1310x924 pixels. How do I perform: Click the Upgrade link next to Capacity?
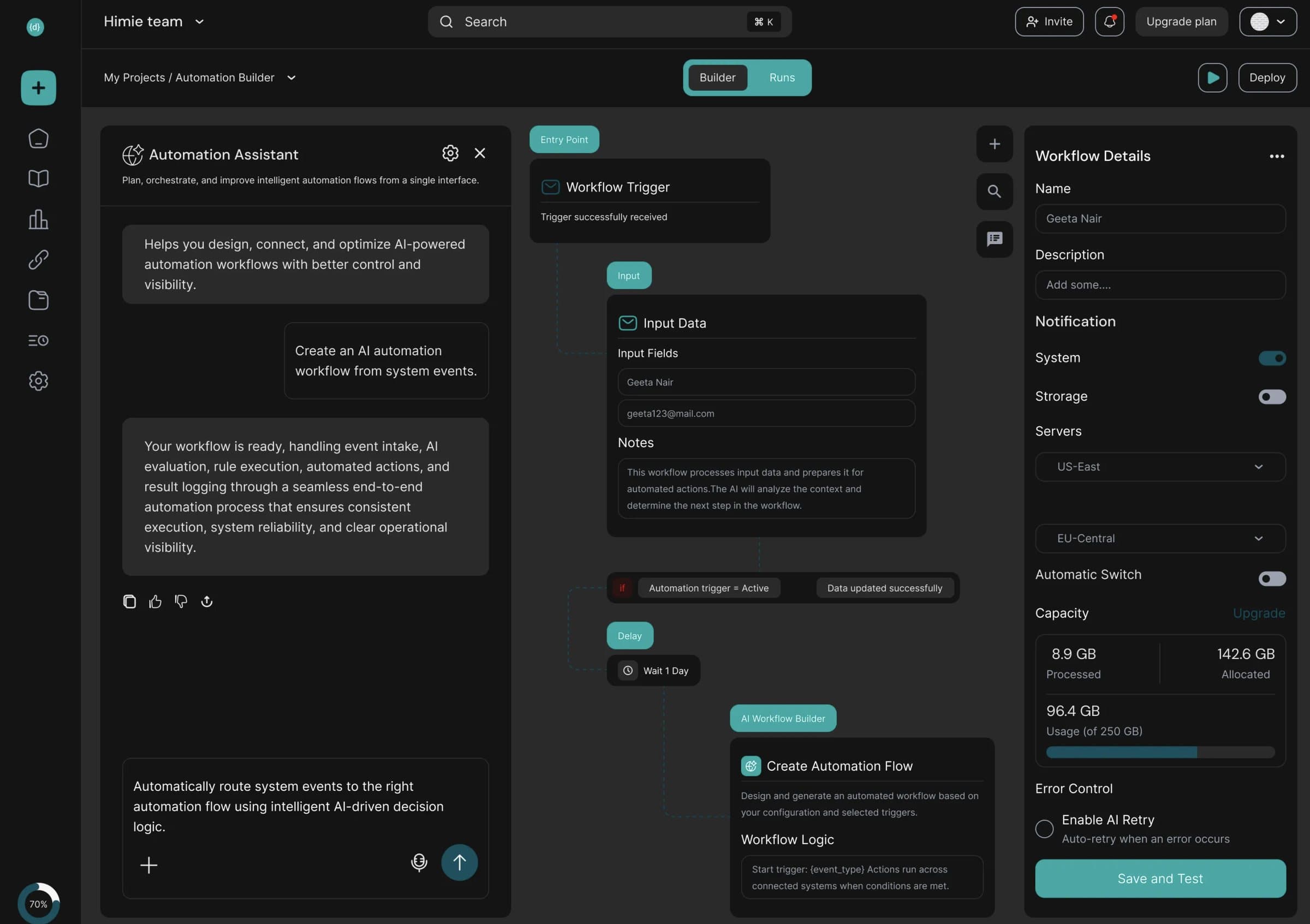pyautogui.click(x=1259, y=613)
